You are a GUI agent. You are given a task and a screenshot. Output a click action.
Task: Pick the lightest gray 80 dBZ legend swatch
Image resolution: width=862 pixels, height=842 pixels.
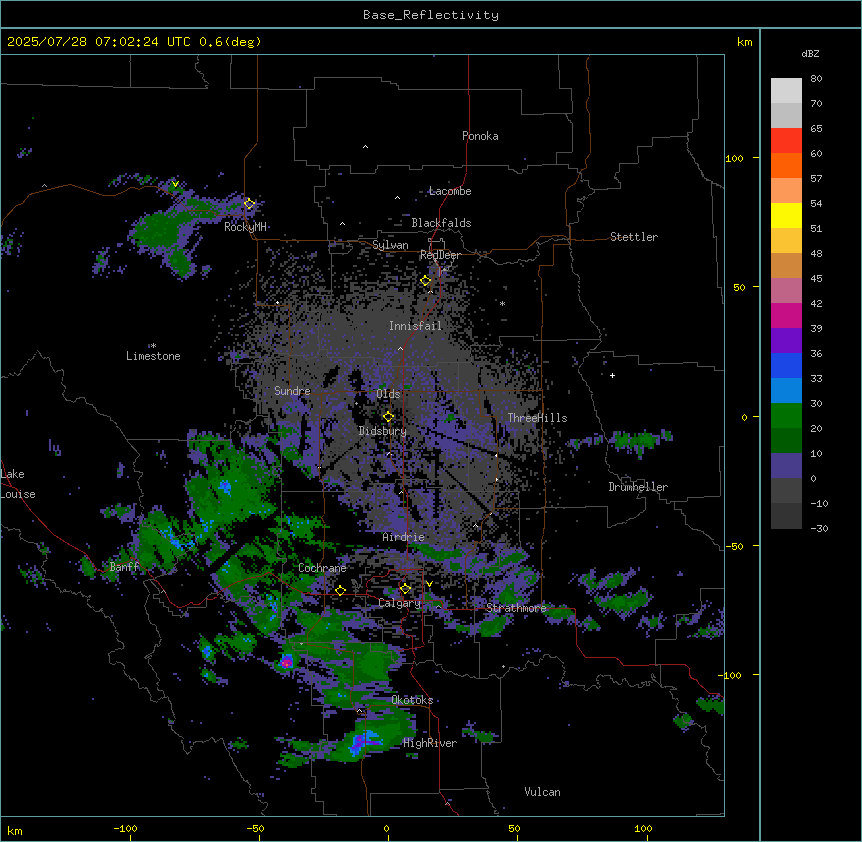click(786, 91)
